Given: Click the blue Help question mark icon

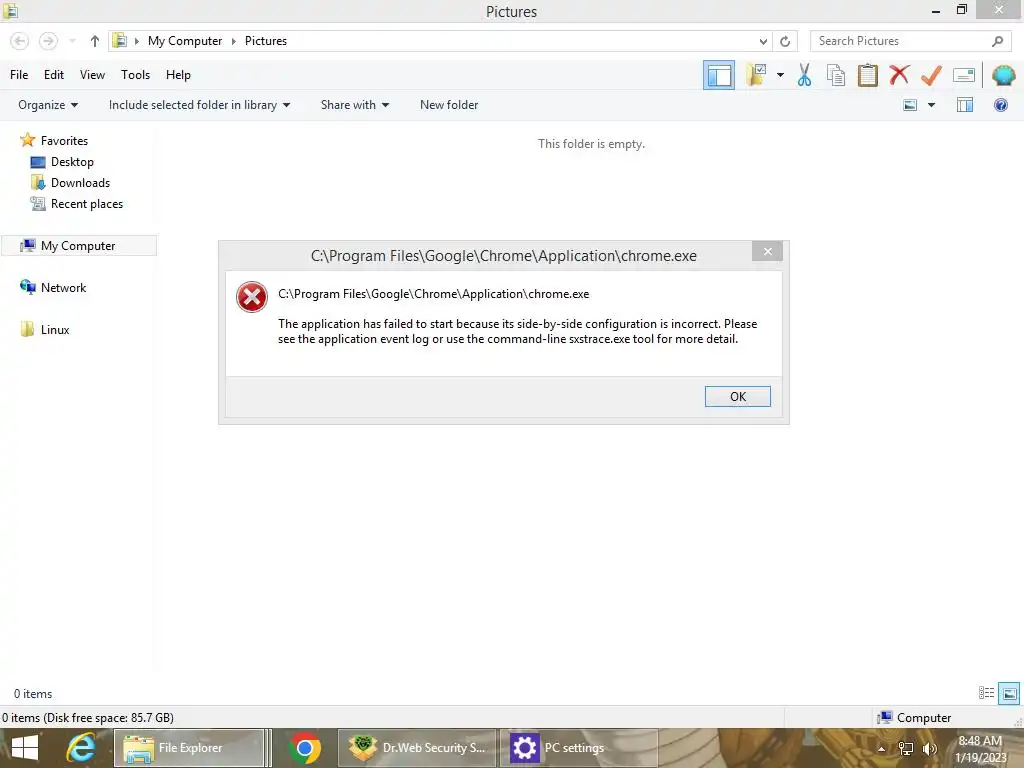Looking at the screenshot, I should (1000, 104).
